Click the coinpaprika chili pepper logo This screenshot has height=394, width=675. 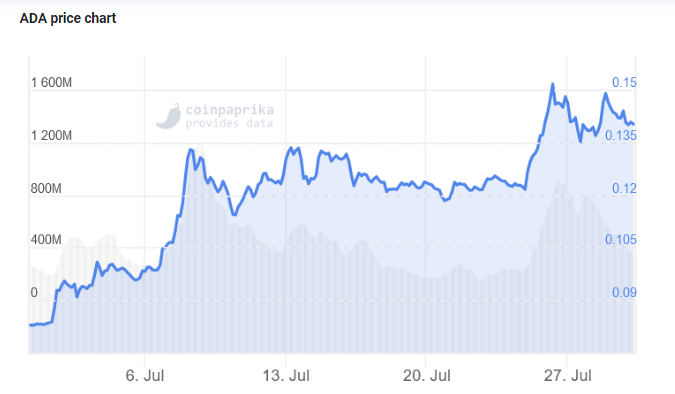coord(168,116)
